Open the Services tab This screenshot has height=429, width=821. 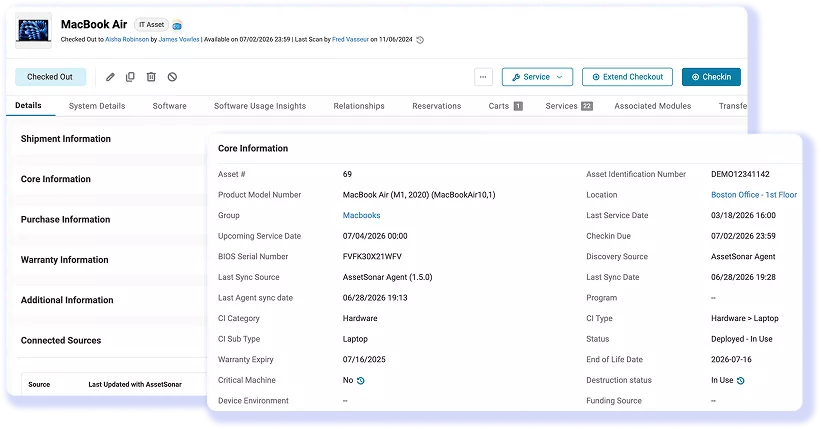click(x=569, y=106)
